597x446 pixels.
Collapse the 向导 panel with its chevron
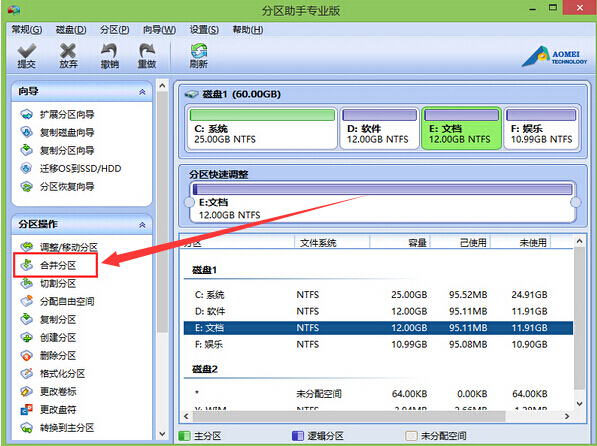point(142,92)
